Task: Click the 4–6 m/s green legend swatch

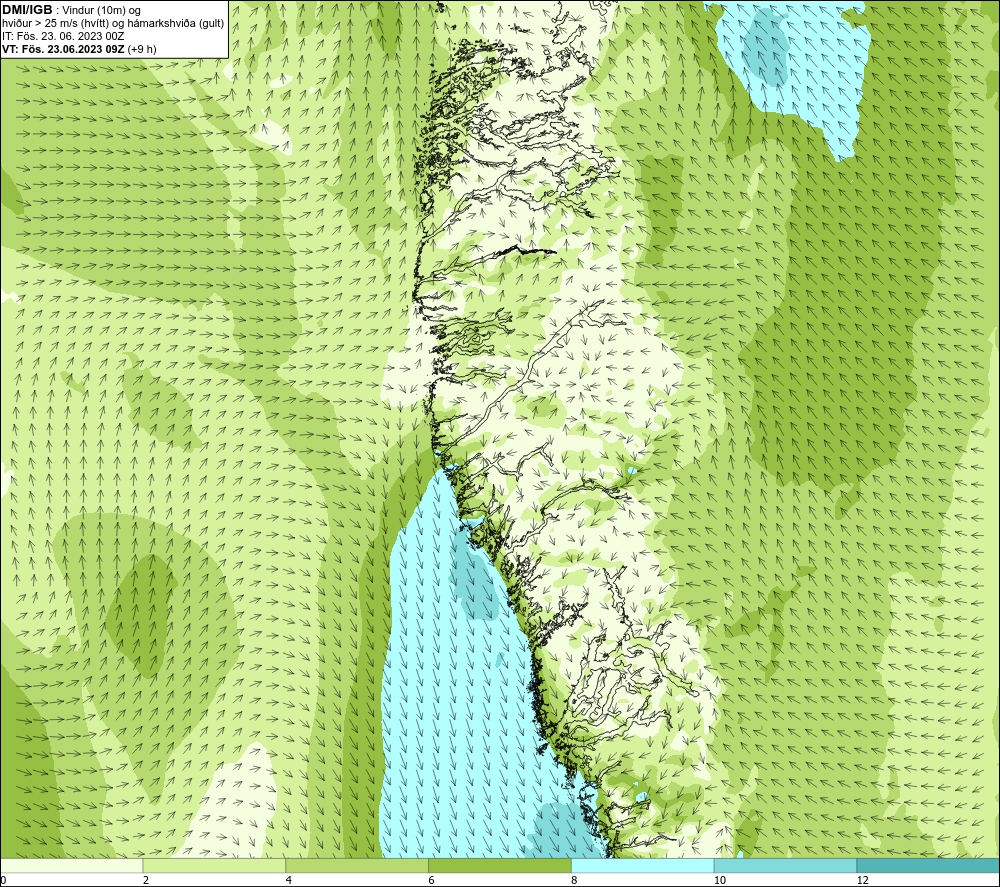Action: [357, 866]
